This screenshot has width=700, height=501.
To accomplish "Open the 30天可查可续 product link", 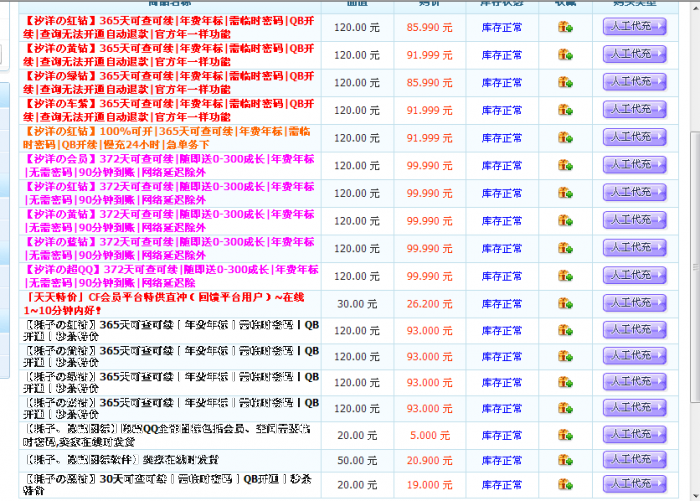I will [167, 484].
